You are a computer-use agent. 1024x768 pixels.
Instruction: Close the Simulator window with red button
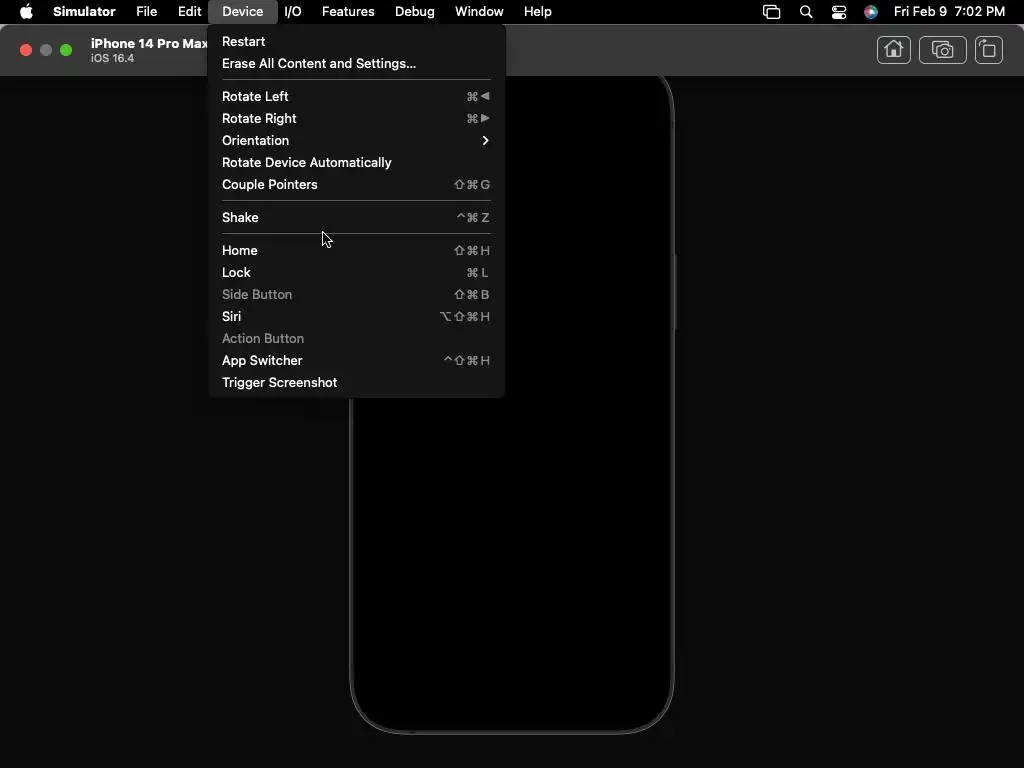pyautogui.click(x=26, y=50)
